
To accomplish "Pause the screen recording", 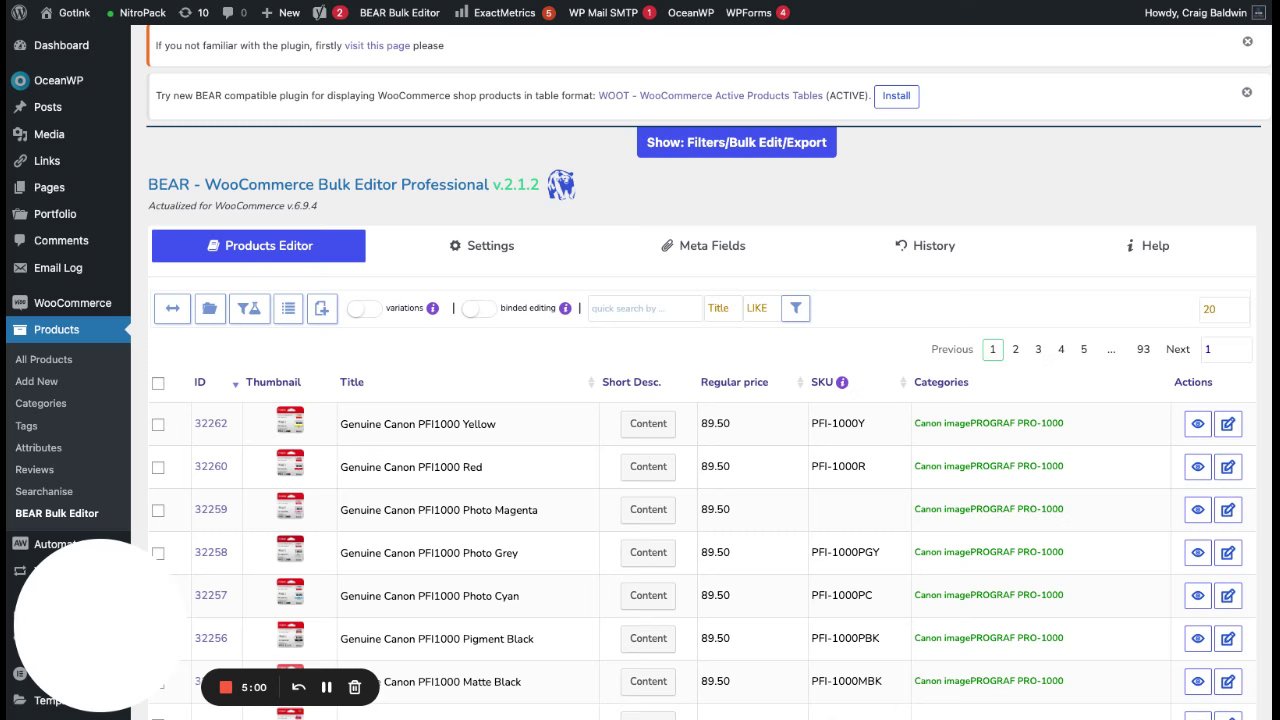I will click(x=326, y=687).
